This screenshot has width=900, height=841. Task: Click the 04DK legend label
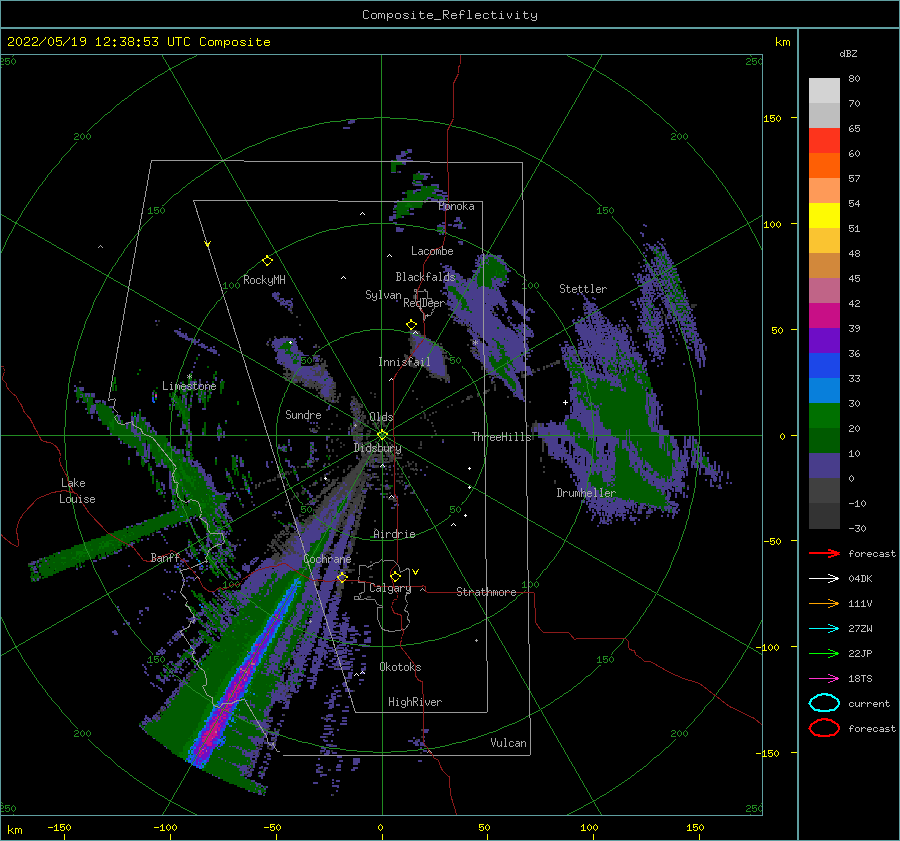[860, 579]
